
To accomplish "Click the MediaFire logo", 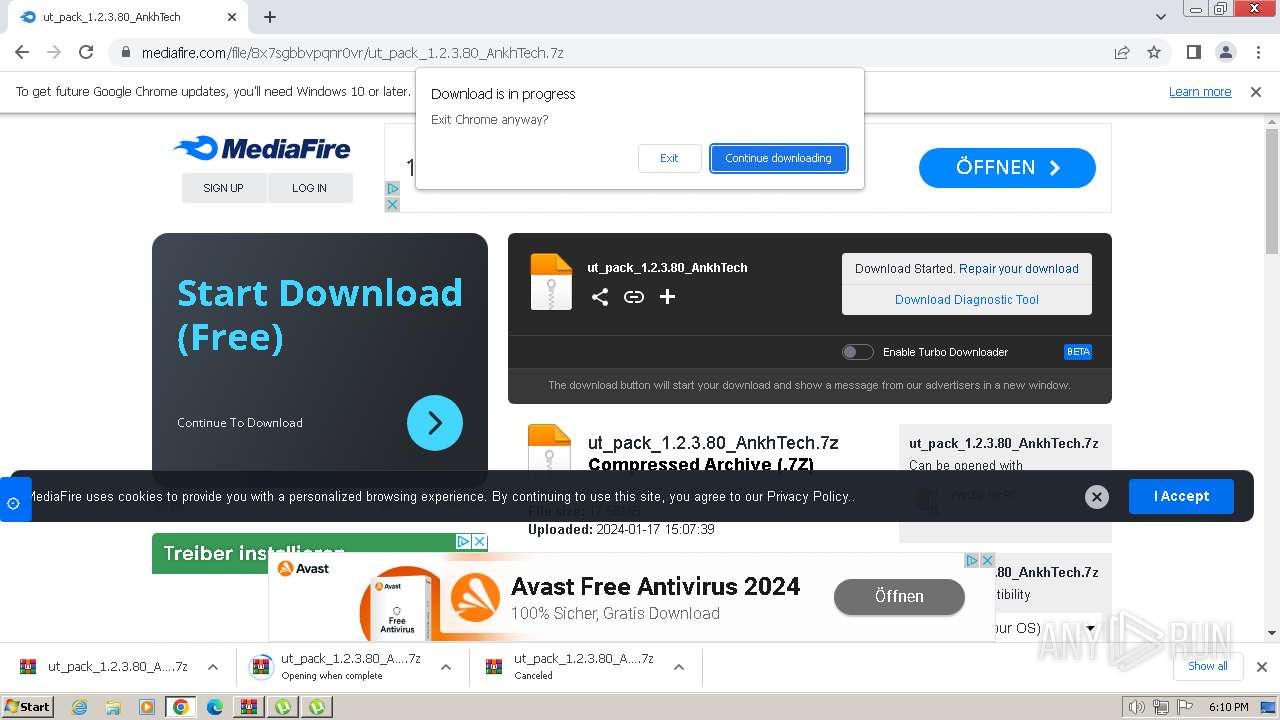I will [x=262, y=149].
